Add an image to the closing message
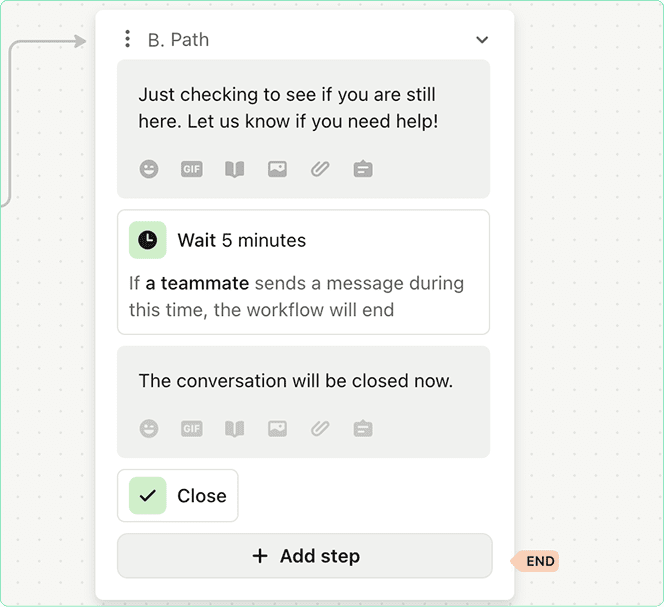Image resolution: width=664 pixels, height=607 pixels. click(277, 429)
